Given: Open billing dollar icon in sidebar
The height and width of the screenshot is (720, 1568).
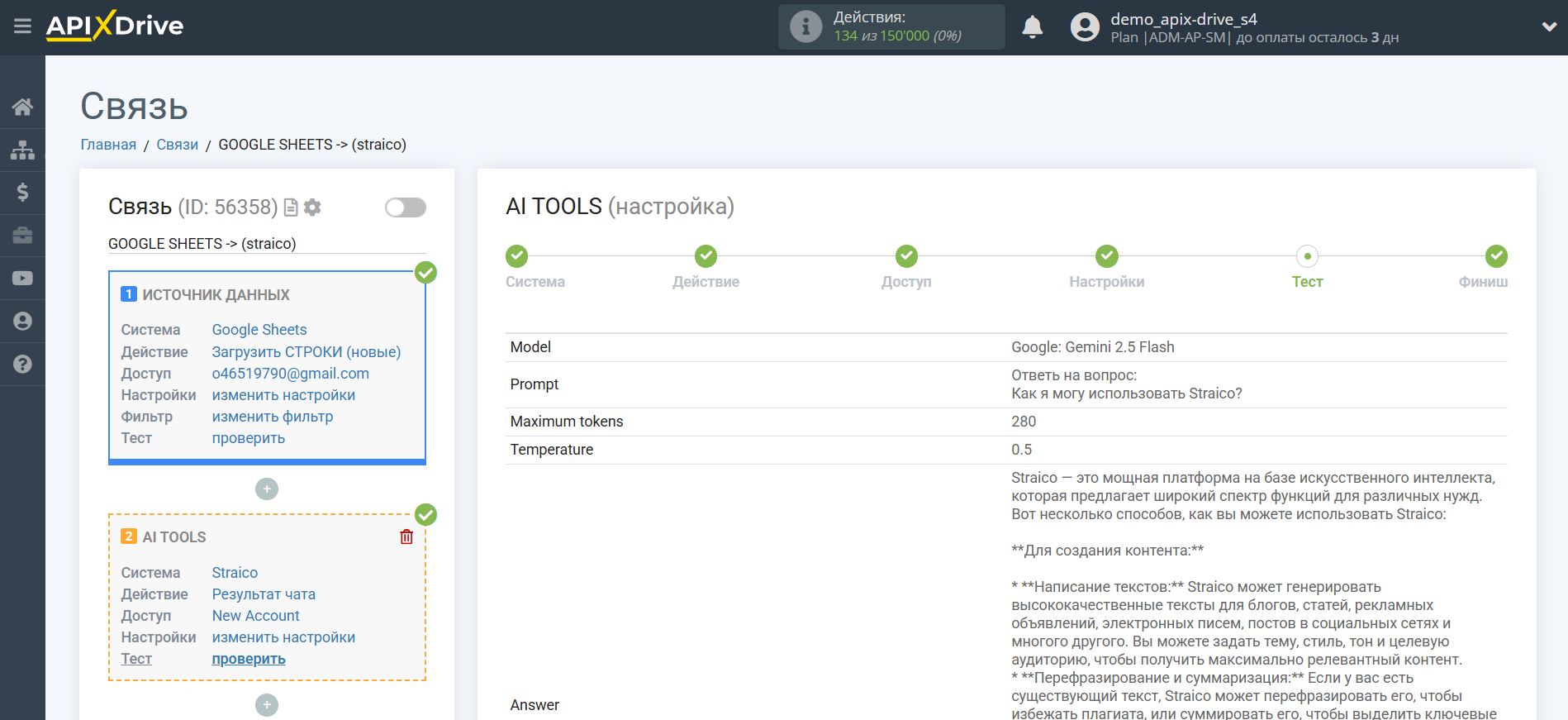Looking at the screenshot, I should pos(22,193).
